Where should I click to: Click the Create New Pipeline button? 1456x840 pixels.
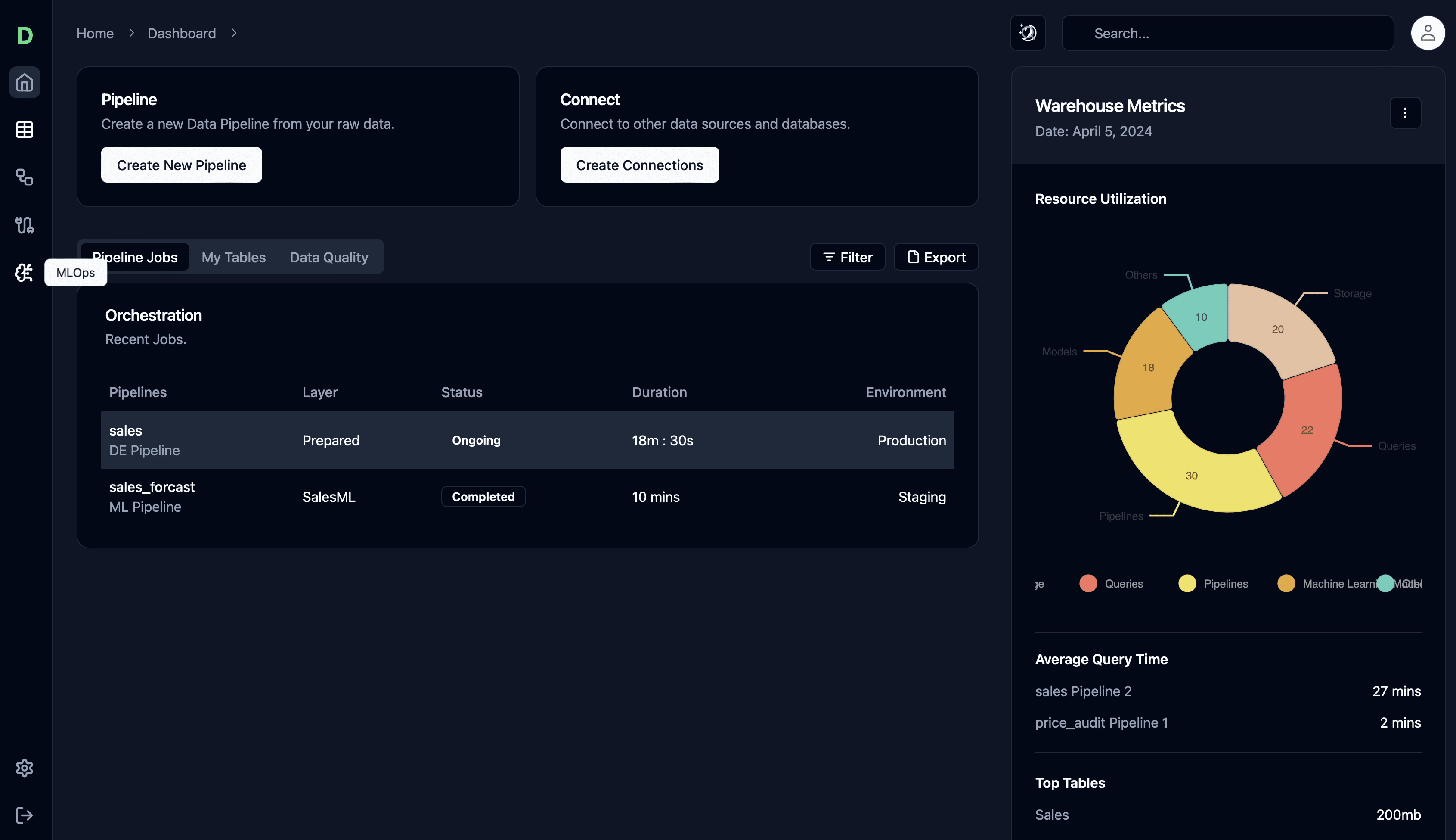pos(181,165)
